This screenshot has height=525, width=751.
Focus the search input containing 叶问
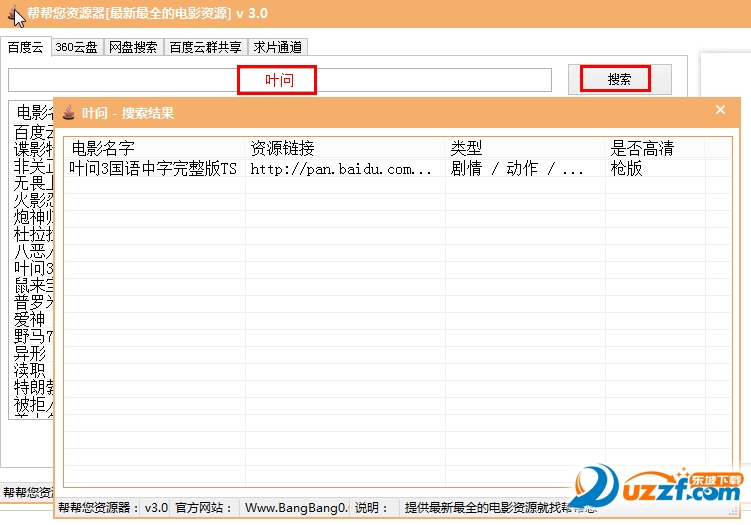[x=280, y=80]
